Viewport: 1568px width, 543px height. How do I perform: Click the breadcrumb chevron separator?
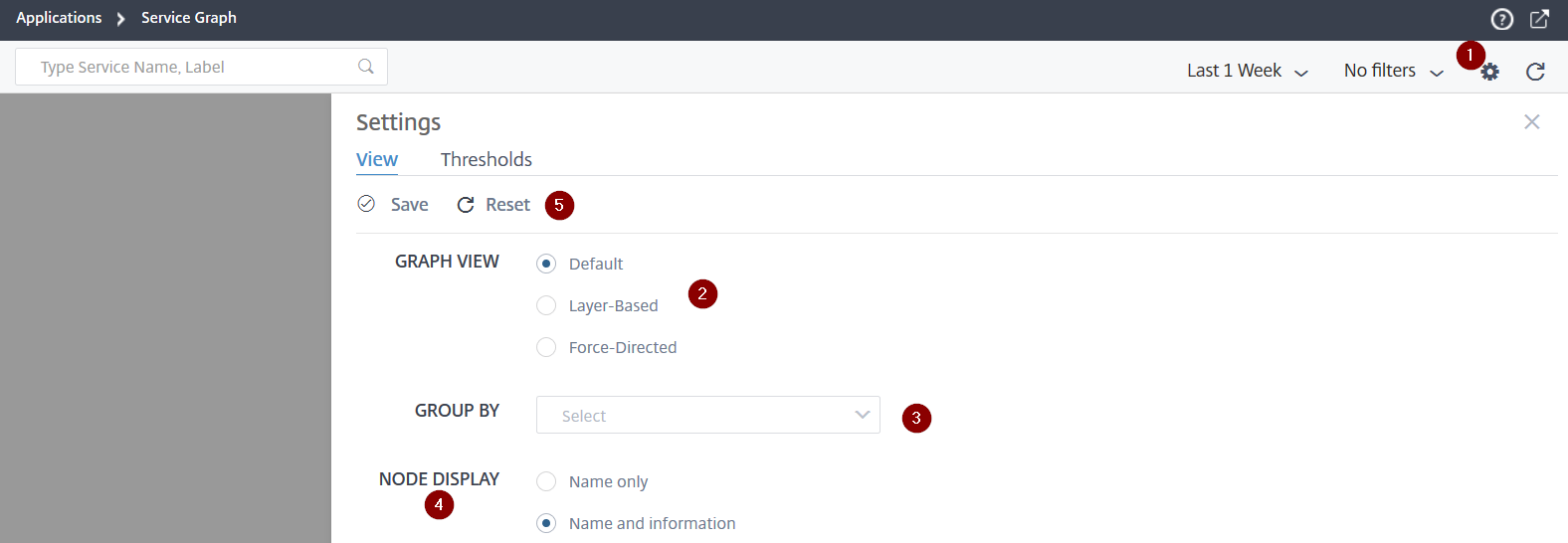(x=120, y=19)
